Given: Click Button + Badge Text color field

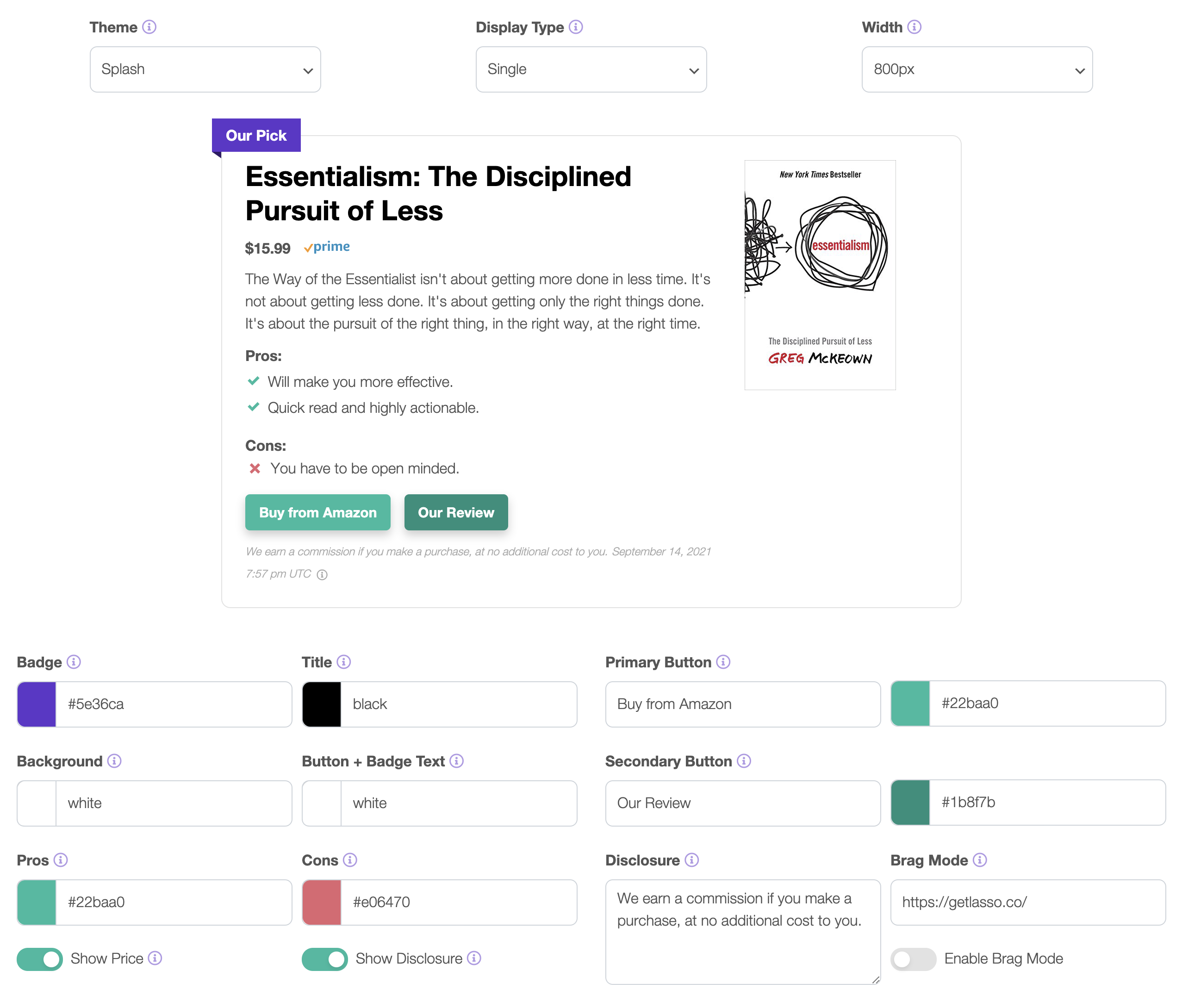Looking at the screenshot, I should 459,803.
